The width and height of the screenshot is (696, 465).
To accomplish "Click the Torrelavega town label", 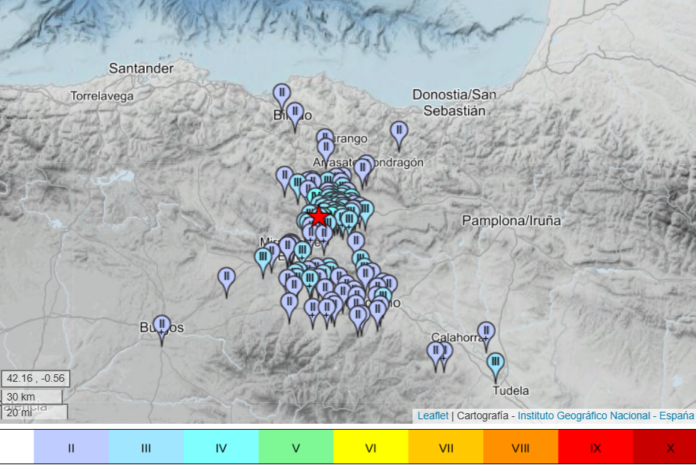I will [102, 96].
